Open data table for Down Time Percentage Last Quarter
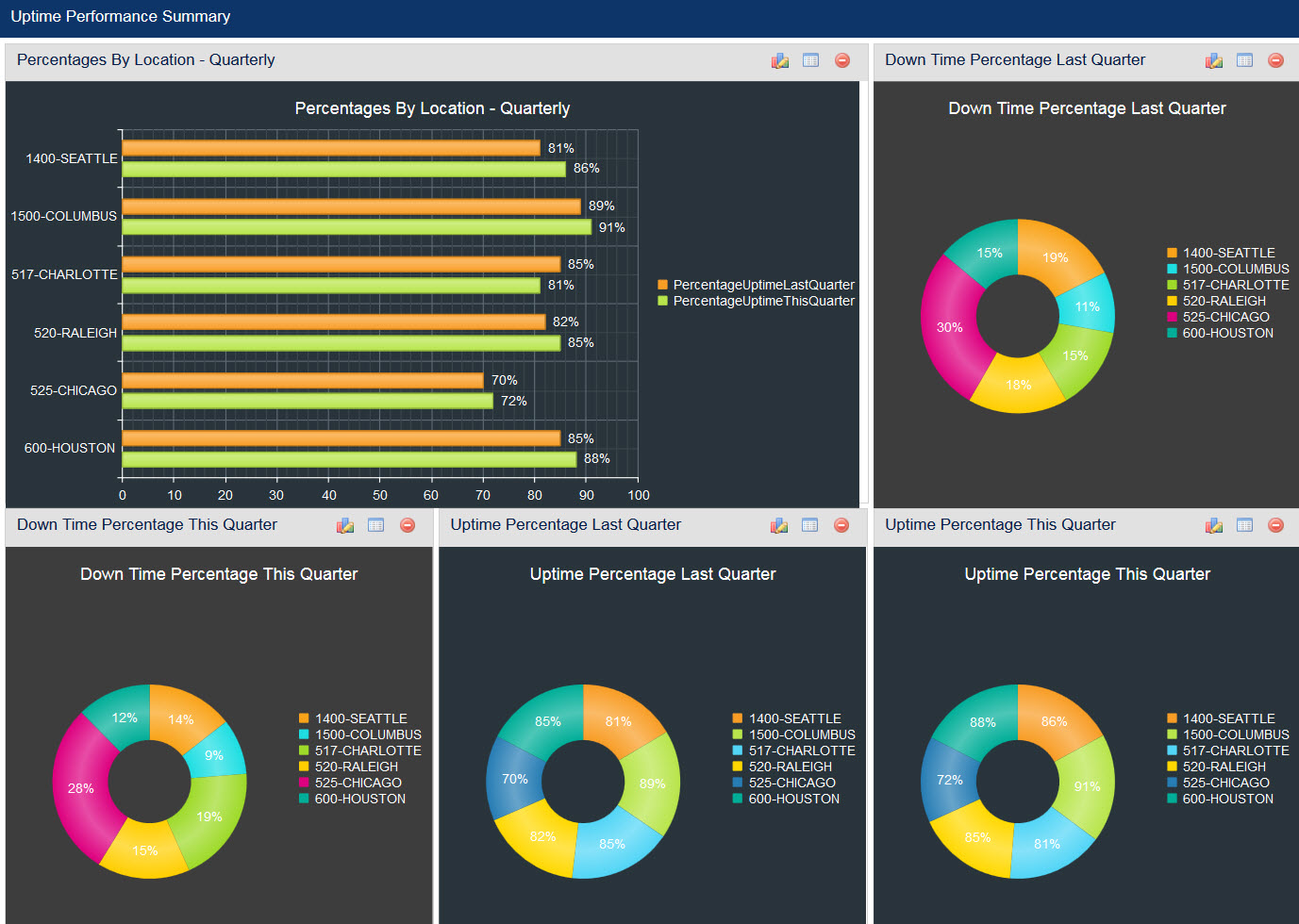Screen dimensions: 1299x924 [1243, 59]
